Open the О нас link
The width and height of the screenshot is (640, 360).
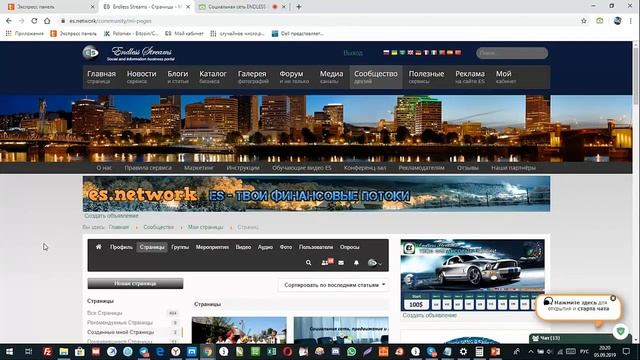pyautogui.click(x=104, y=168)
